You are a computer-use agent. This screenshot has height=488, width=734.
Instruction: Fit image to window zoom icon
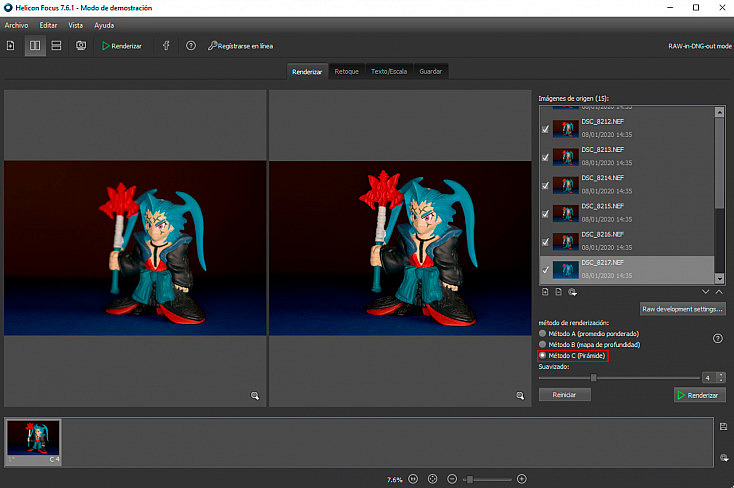(433, 479)
